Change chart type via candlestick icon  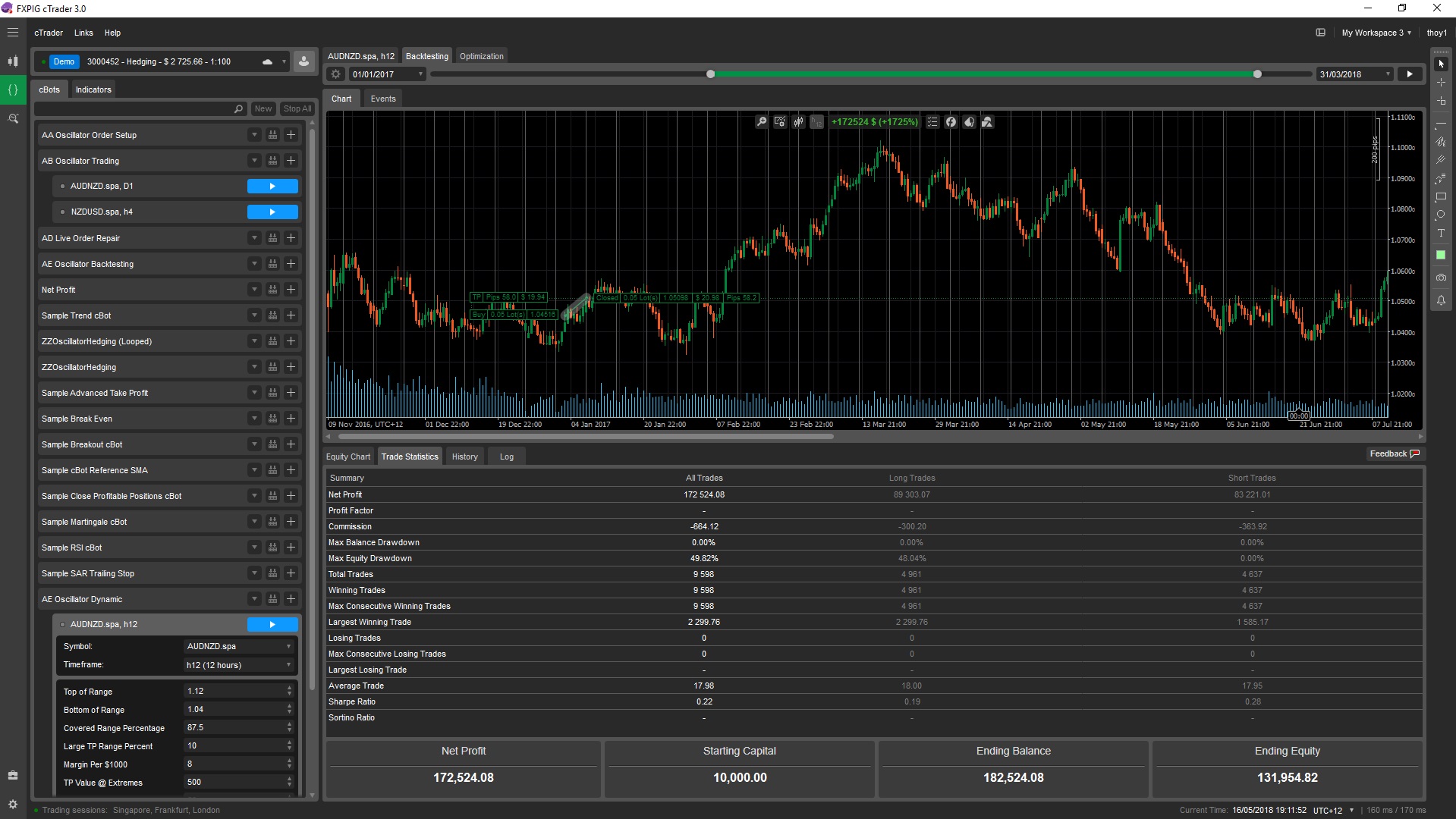[798, 122]
